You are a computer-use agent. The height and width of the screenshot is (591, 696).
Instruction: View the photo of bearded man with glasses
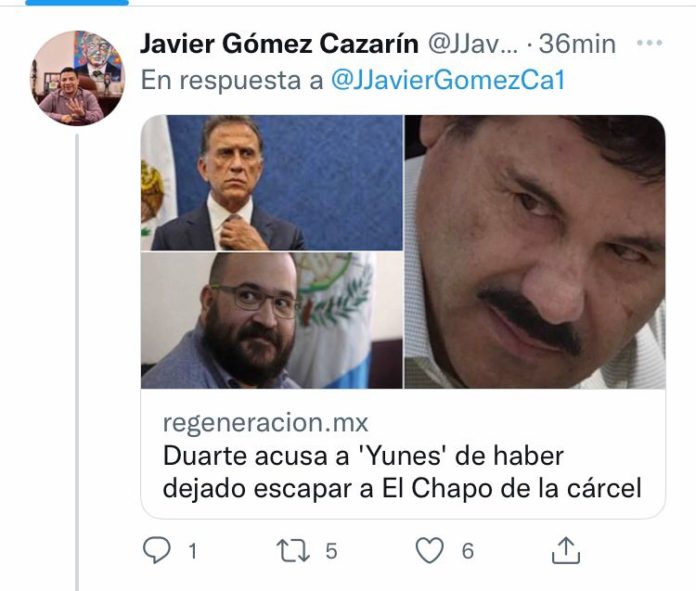tap(272, 320)
